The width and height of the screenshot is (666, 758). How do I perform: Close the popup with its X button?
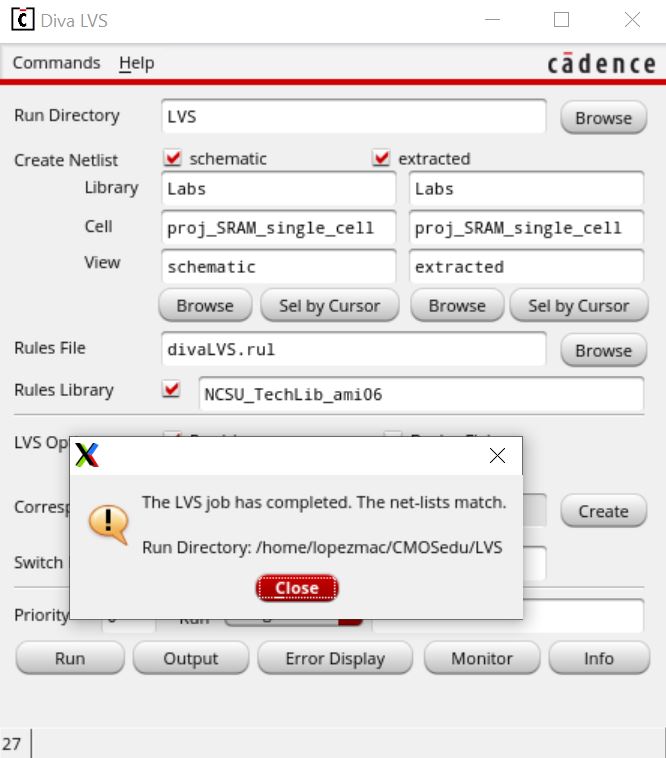[x=497, y=455]
